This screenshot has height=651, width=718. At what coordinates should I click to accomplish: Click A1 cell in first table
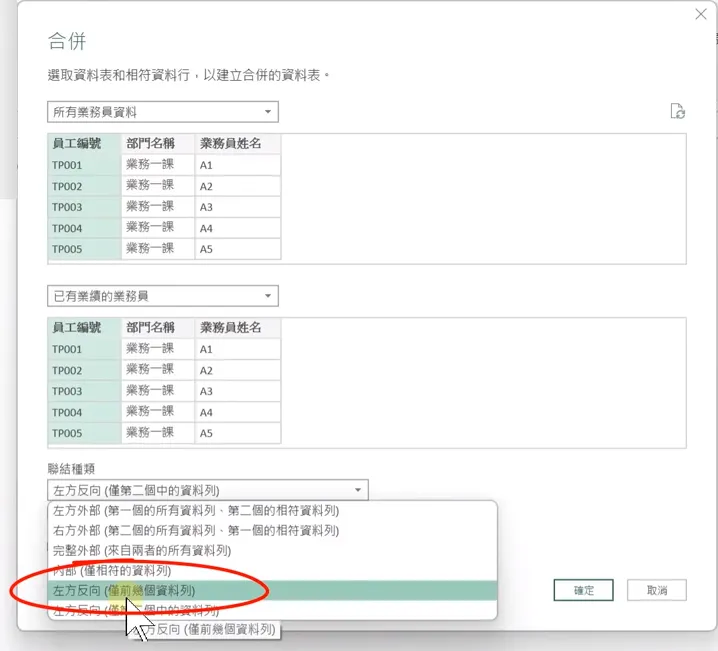point(238,165)
